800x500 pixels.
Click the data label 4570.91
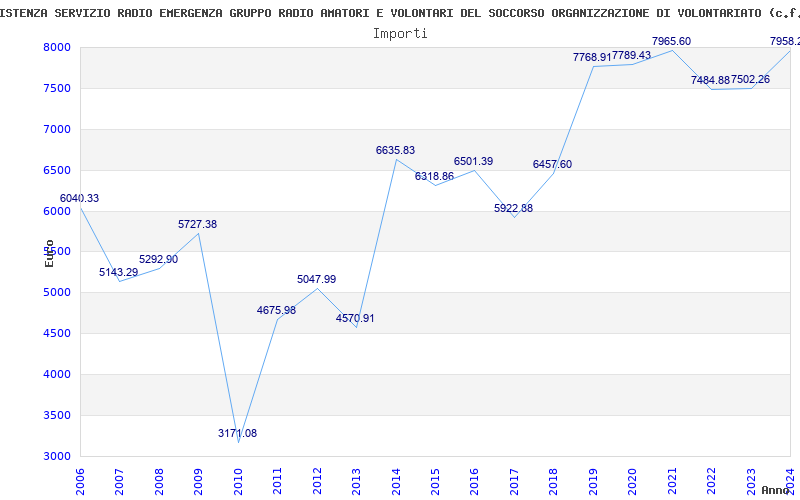point(355,318)
